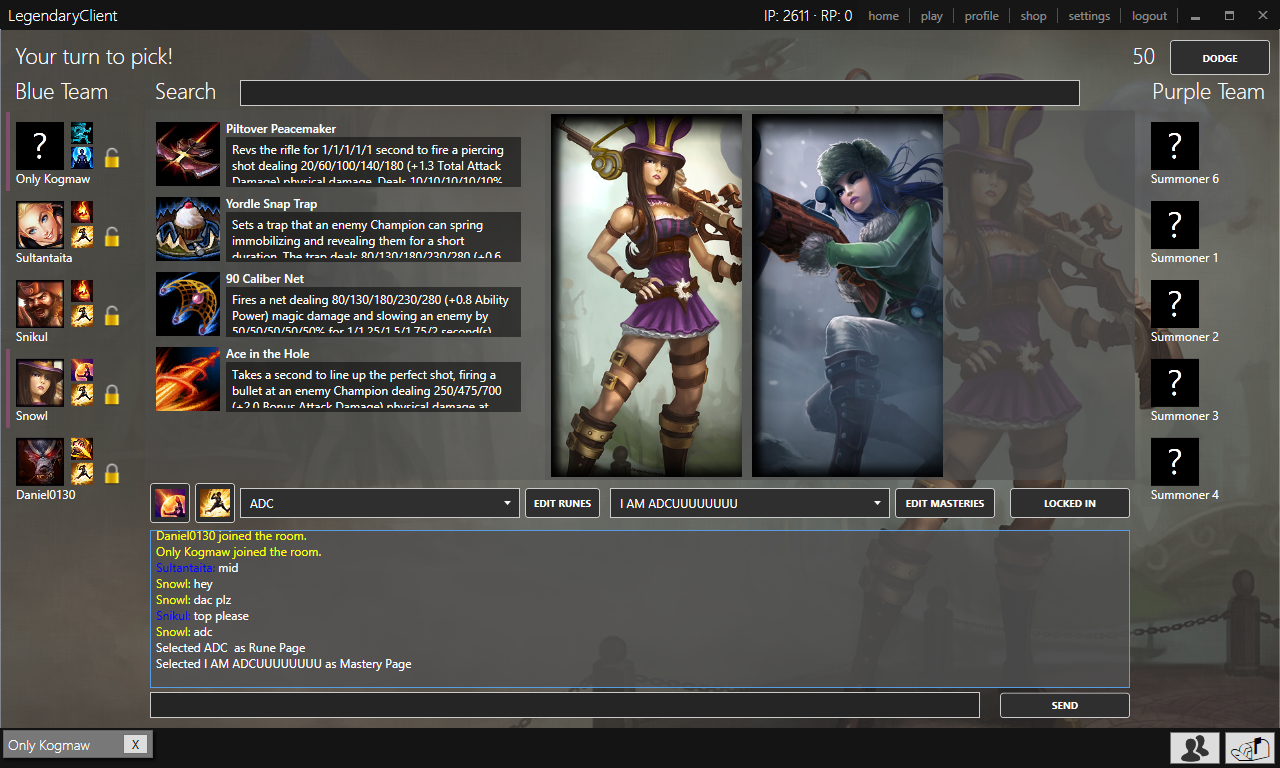The width and height of the screenshot is (1280, 768).
Task: Click the Ace in the Hole ability icon
Action: (188, 379)
